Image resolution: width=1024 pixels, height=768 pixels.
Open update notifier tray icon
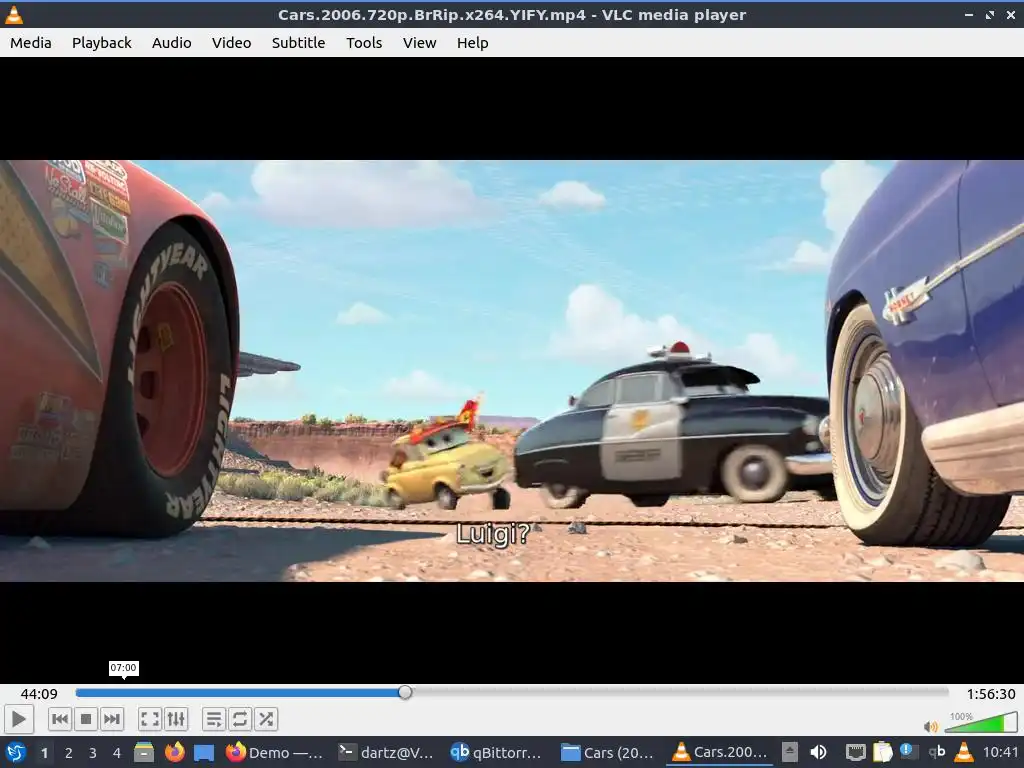(909, 752)
